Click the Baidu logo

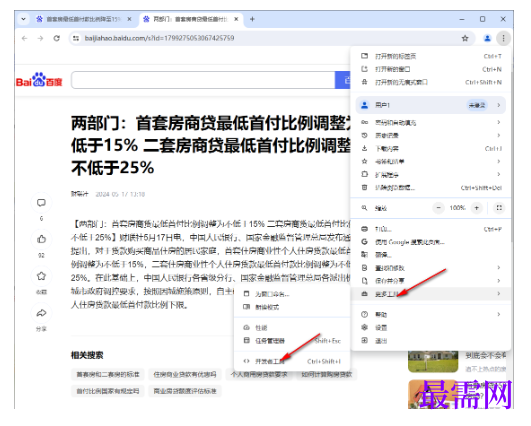coord(39,80)
